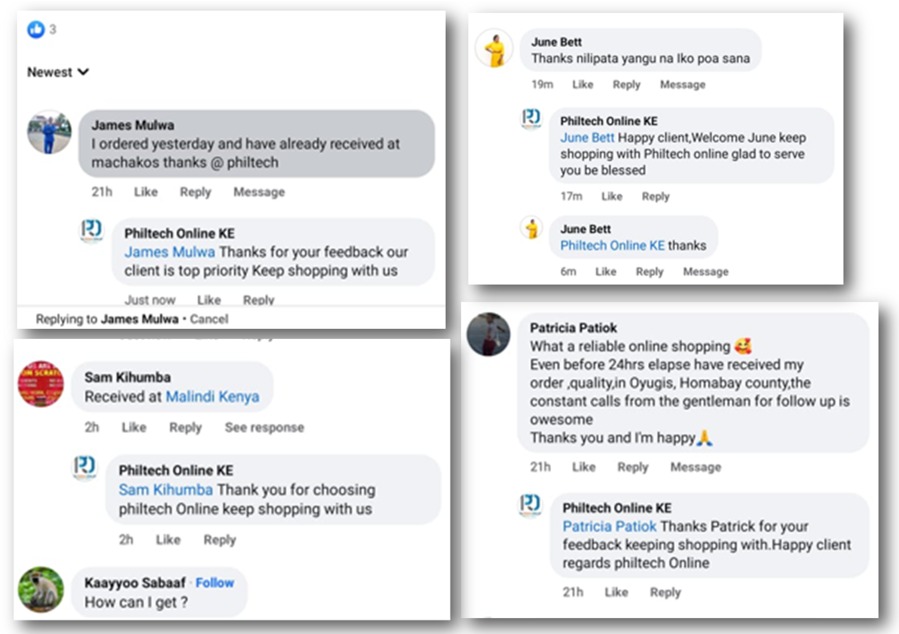Screen dimensions: 899x634
Task: Click Patricia Patiok's profile picture
Action: point(488,334)
